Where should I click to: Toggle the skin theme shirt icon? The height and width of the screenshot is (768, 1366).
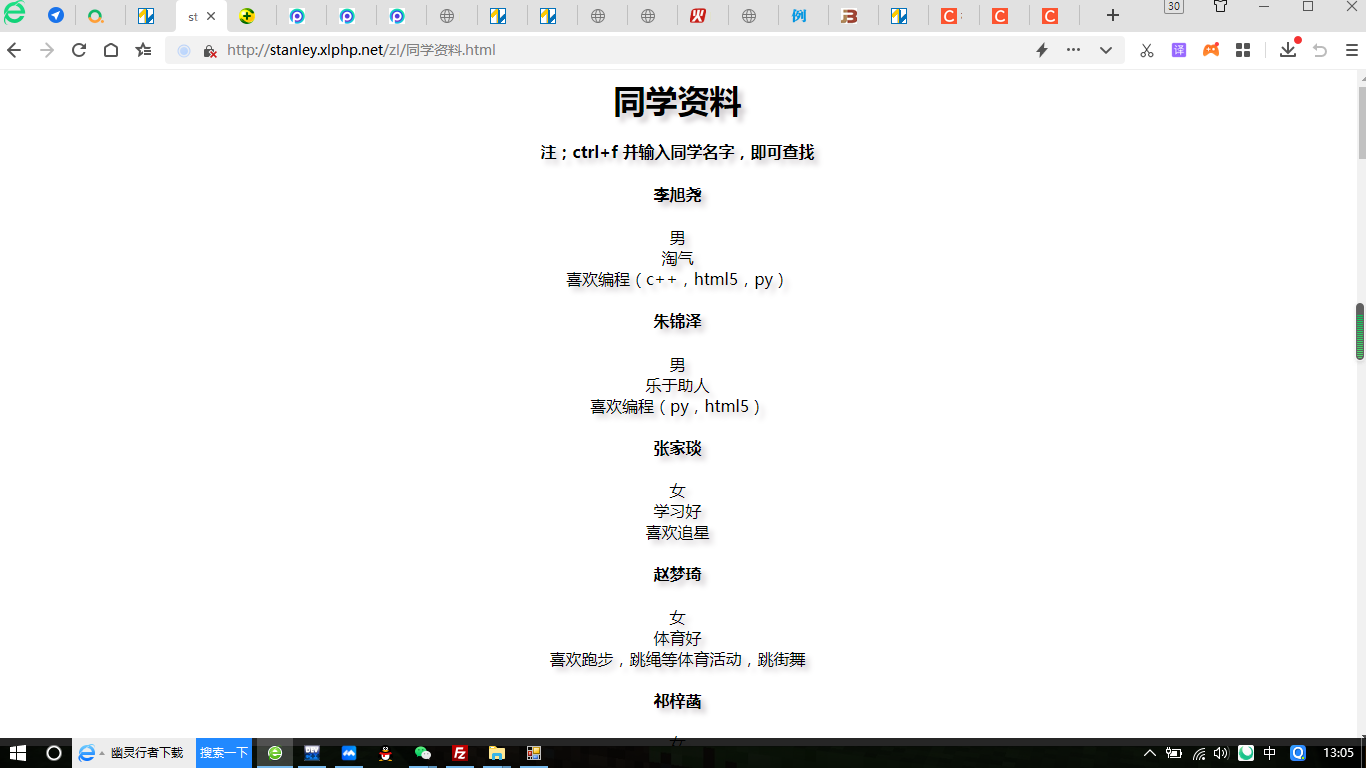[1220, 7]
